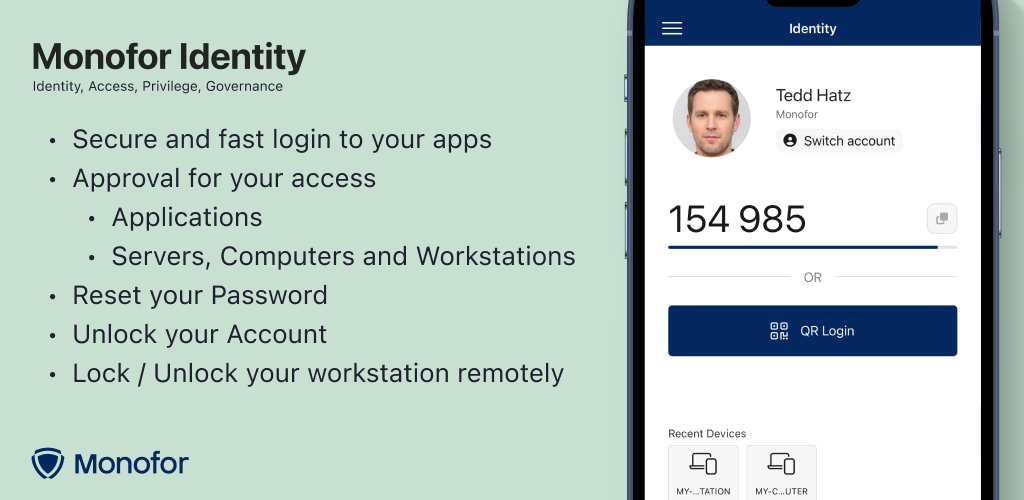Image resolution: width=1024 pixels, height=500 pixels.
Task: Open the MY-C...UTER recent device
Action: pyautogui.click(x=782, y=472)
